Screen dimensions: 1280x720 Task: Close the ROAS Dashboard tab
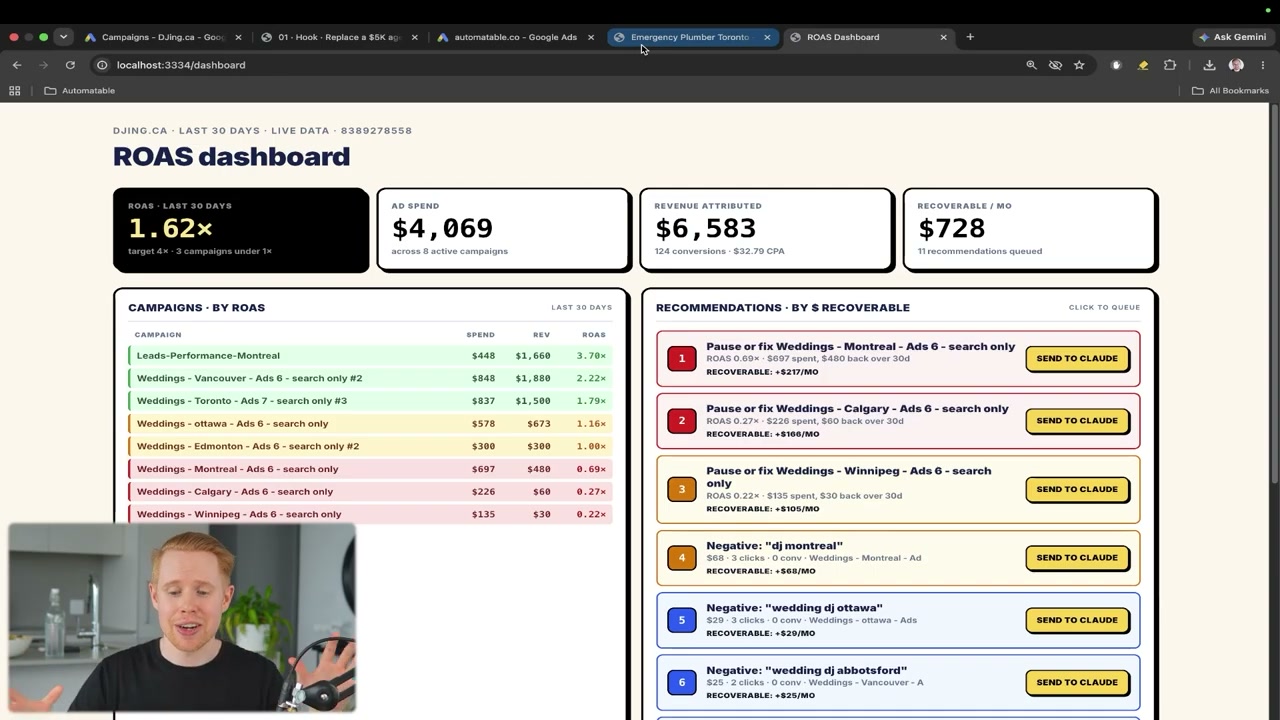click(943, 37)
